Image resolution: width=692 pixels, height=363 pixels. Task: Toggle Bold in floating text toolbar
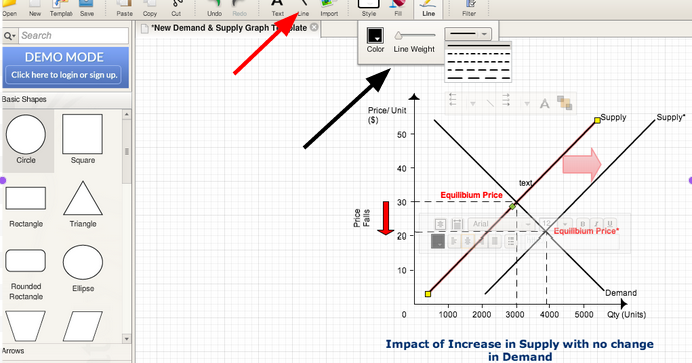(583, 224)
